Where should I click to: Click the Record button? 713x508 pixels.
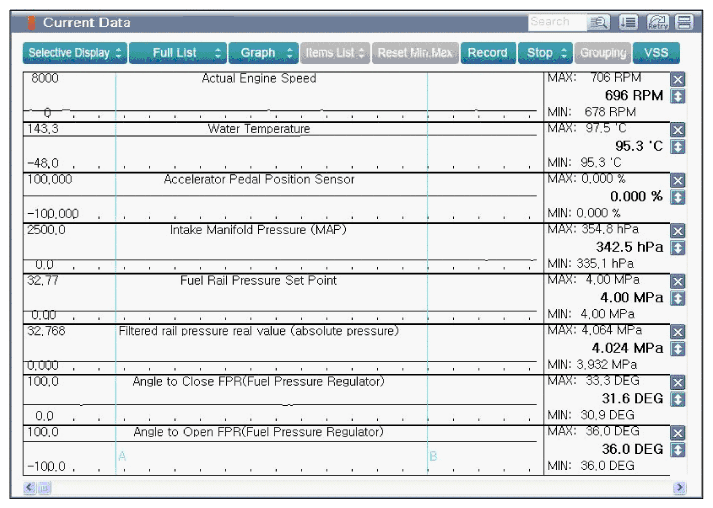(x=488, y=53)
